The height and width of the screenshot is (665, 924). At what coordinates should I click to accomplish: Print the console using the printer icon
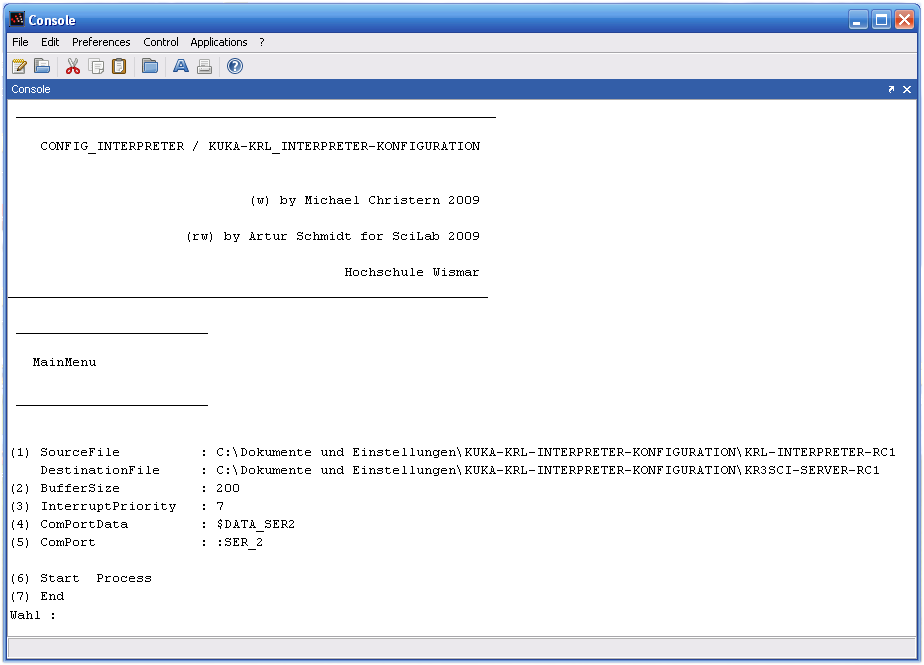click(204, 66)
